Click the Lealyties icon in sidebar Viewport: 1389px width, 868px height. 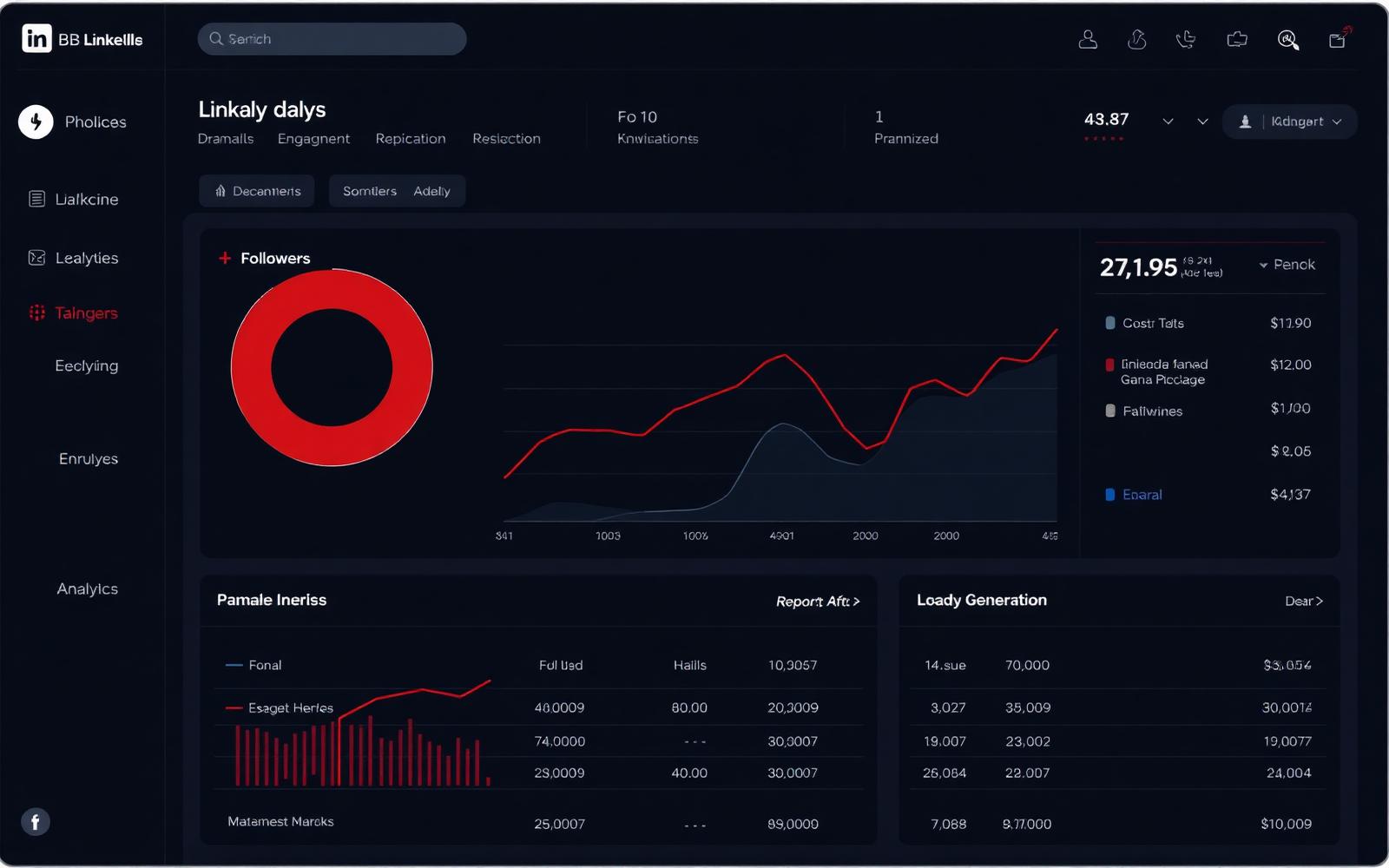(x=36, y=258)
